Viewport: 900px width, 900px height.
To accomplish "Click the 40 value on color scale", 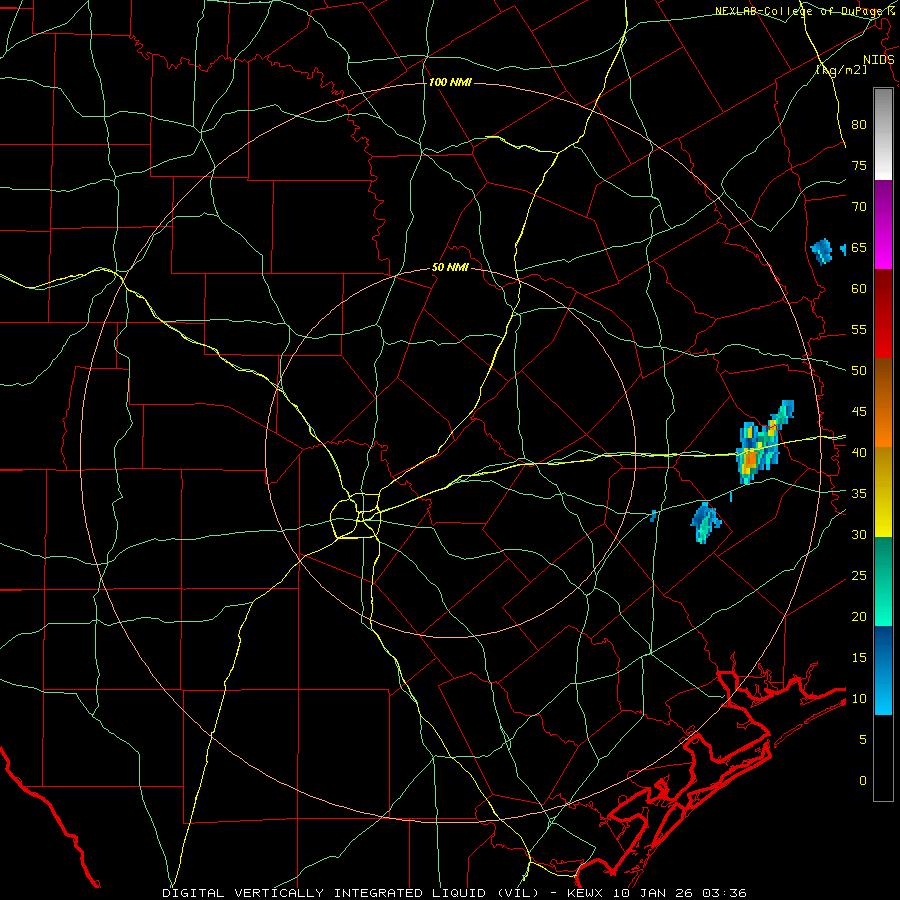I will tap(859, 453).
